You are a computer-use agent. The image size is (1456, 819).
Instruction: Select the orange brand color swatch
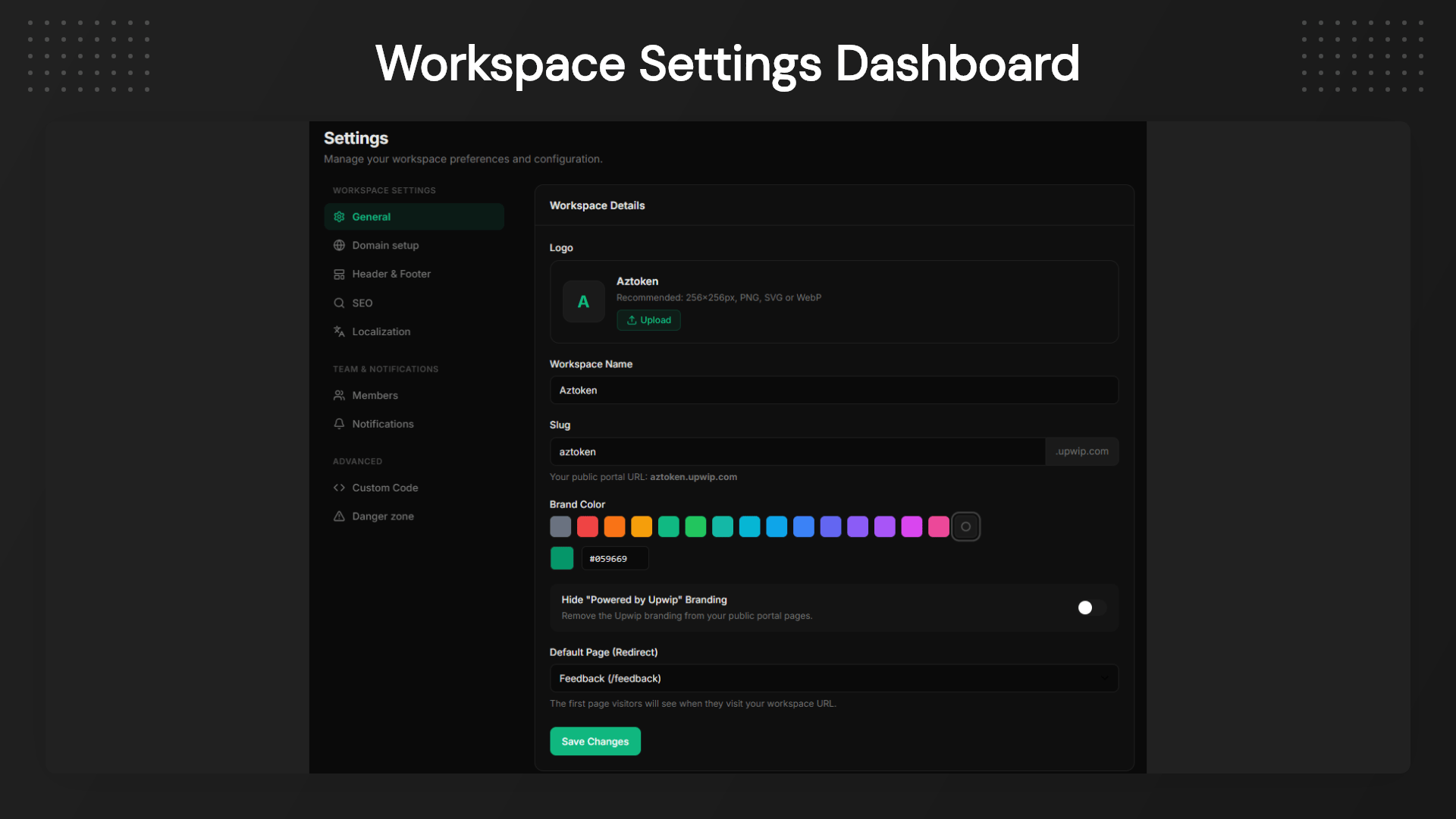615,527
